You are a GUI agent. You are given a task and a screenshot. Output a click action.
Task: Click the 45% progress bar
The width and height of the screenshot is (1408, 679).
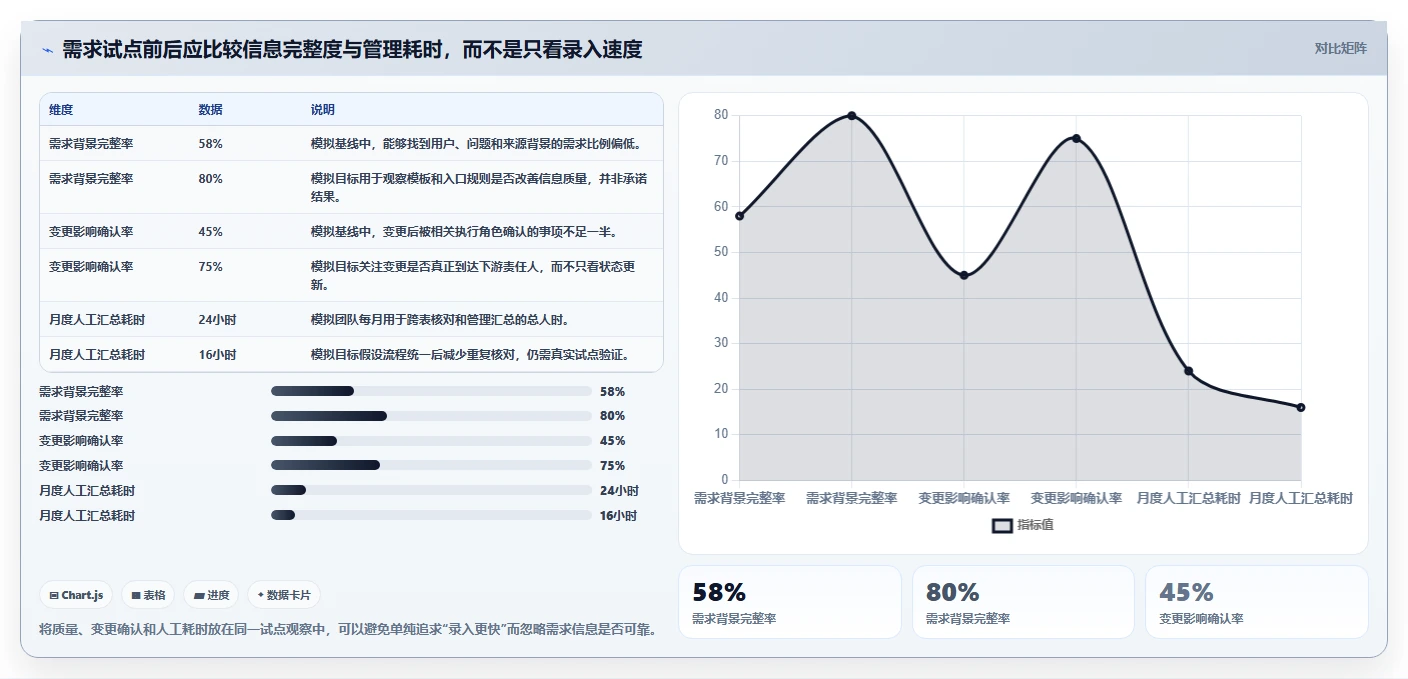click(x=431, y=441)
